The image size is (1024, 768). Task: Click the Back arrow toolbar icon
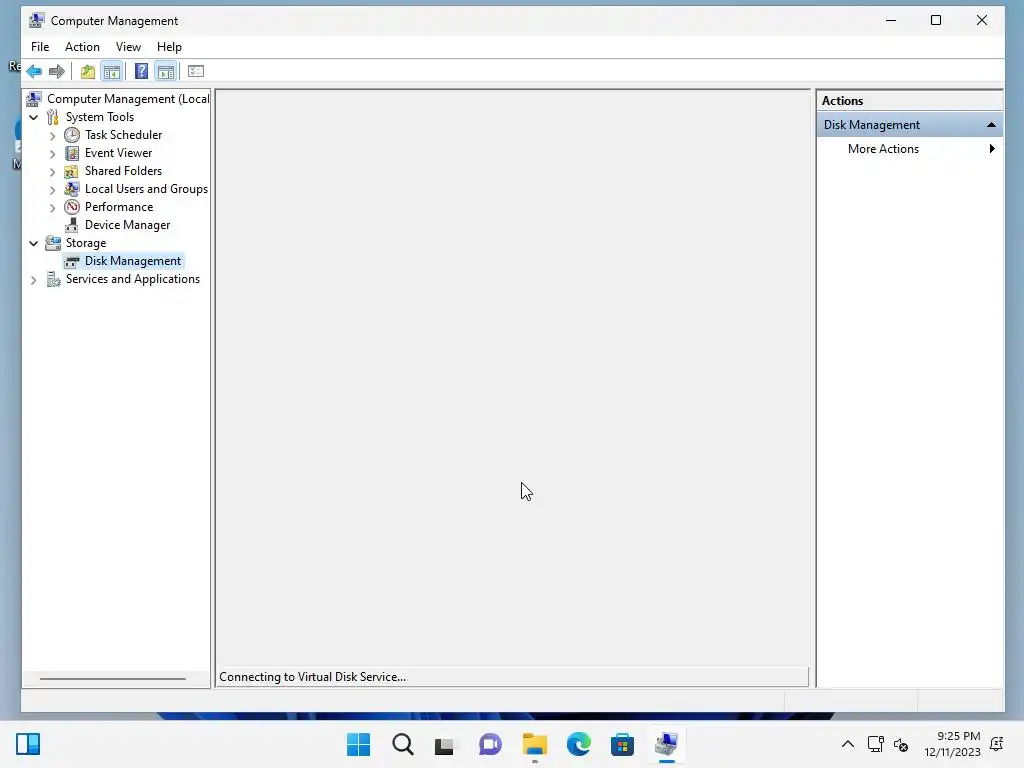(34, 71)
